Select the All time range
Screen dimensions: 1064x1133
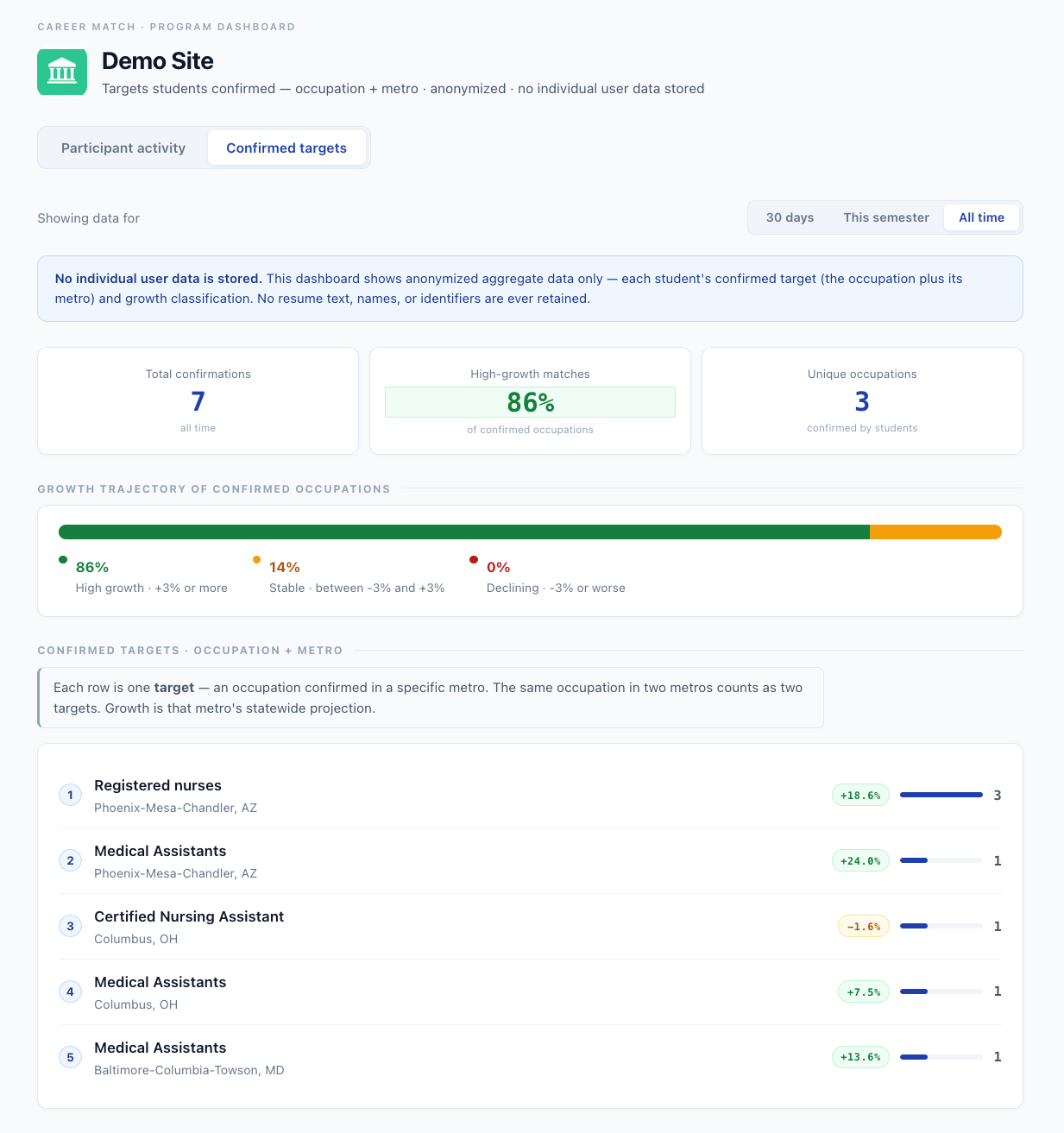click(x=981, y=217)
